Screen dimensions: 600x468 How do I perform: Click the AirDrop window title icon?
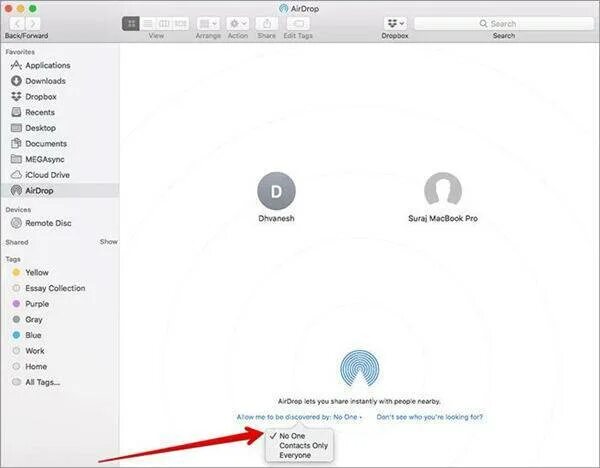point(284,8)
